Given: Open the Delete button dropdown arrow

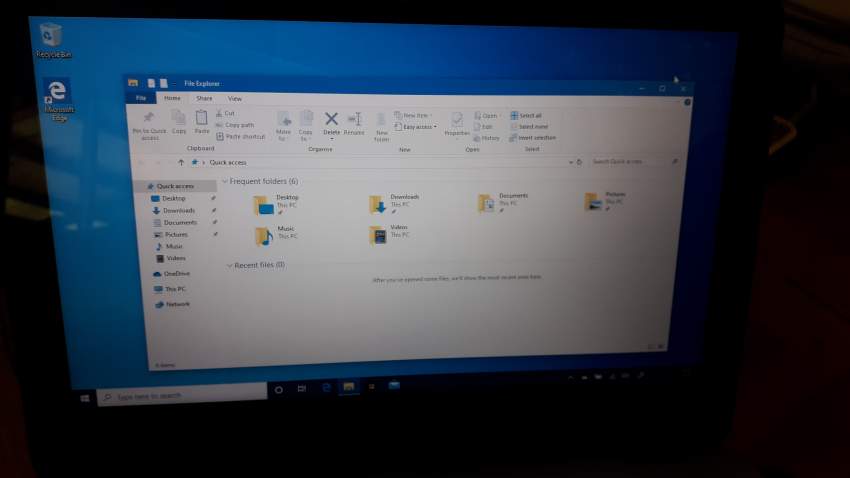Looking at the screenshot, I should tap(331, 139).
